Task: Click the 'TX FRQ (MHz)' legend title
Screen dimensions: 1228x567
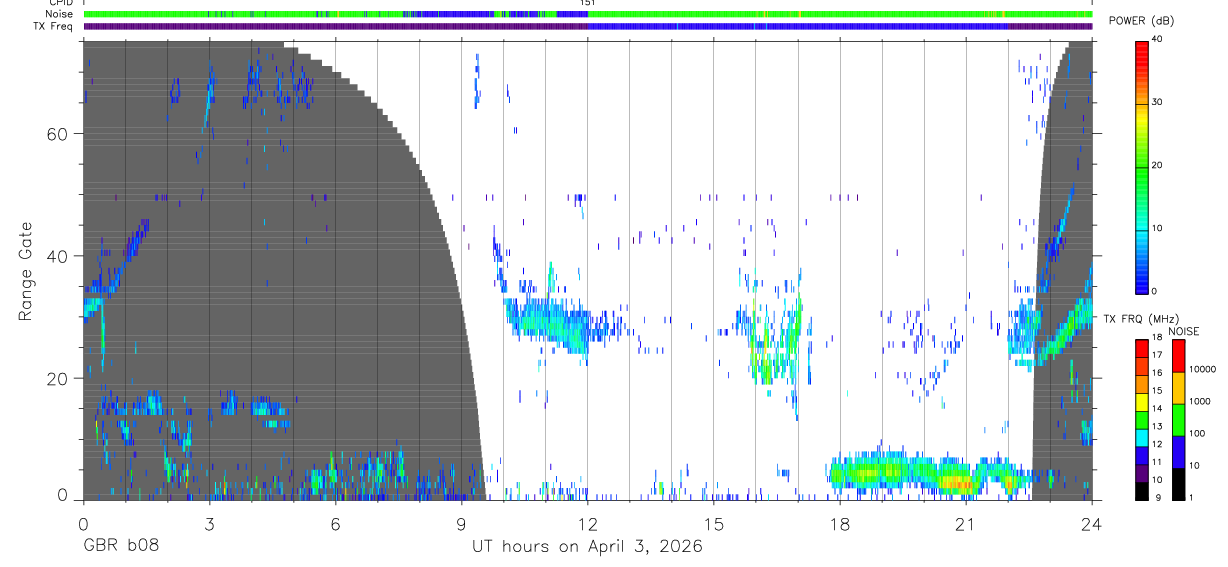Action: click(1139, 319)
